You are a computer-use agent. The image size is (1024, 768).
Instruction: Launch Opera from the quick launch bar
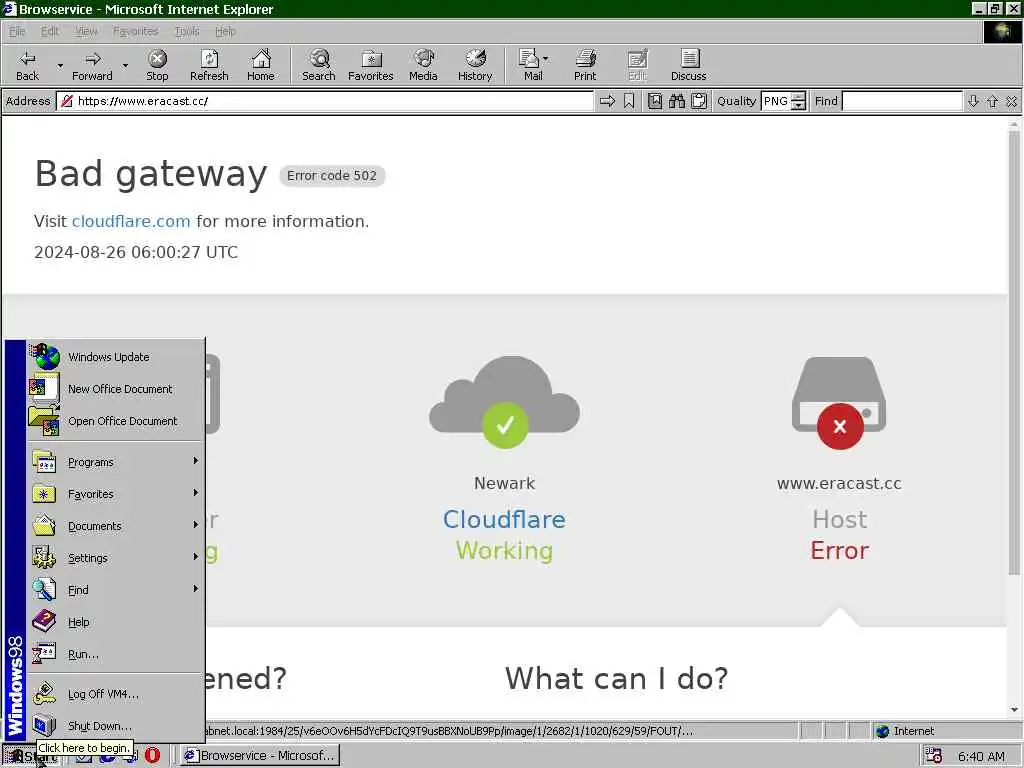[x=153, y=755]
